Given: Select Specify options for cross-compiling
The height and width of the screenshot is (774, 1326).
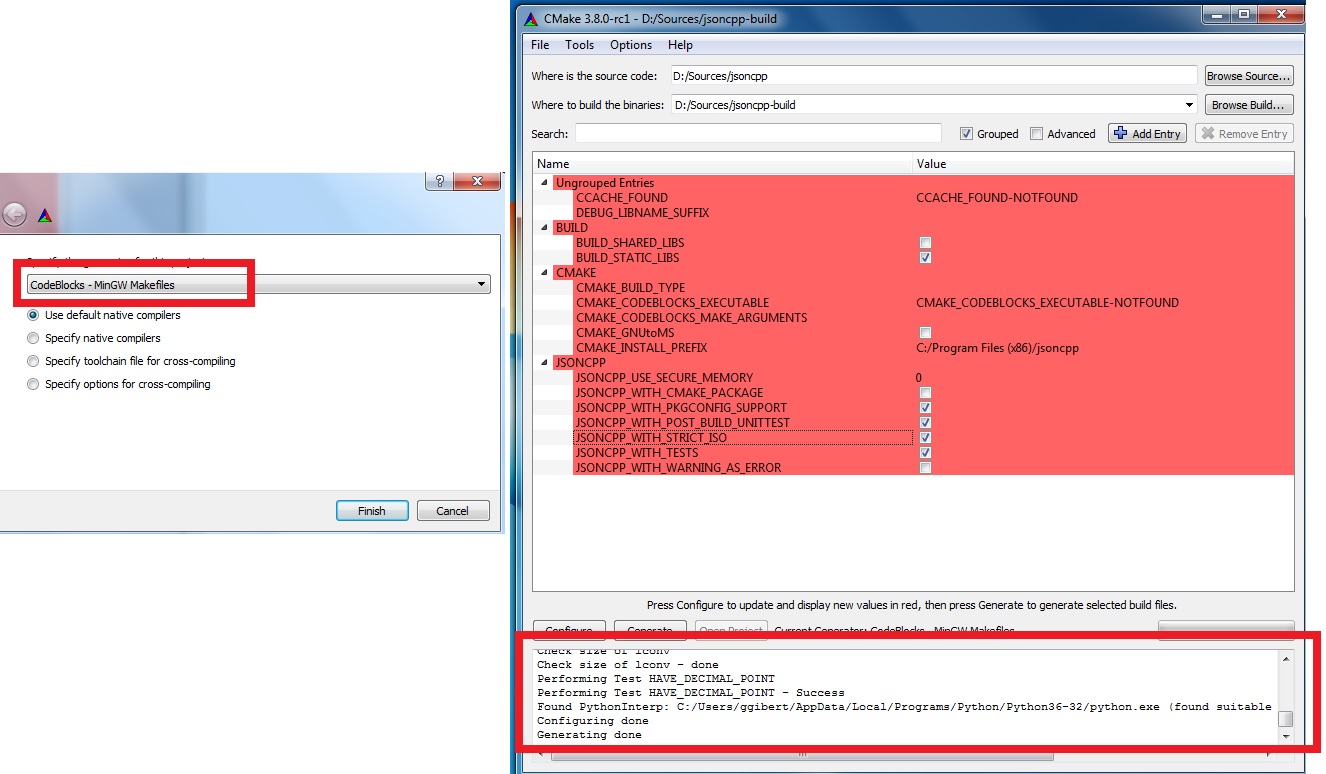Looking at the screenshot, I should [33, 384].
